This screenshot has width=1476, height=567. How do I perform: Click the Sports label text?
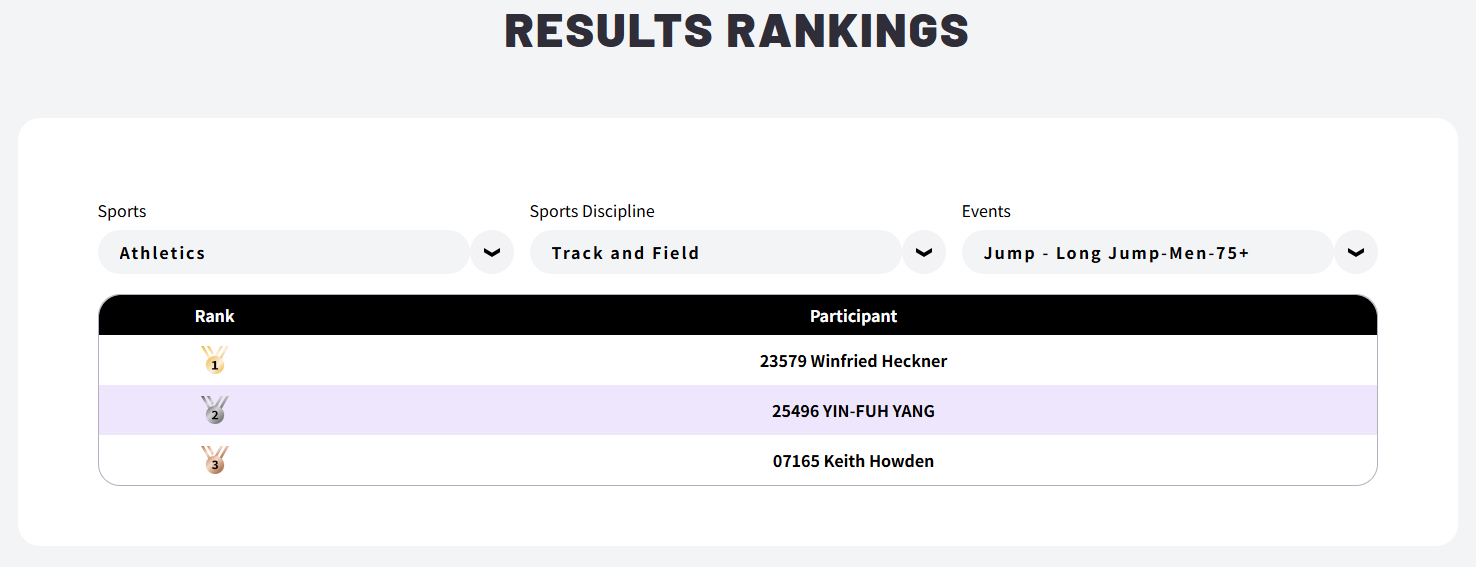[x=122, y=211]
